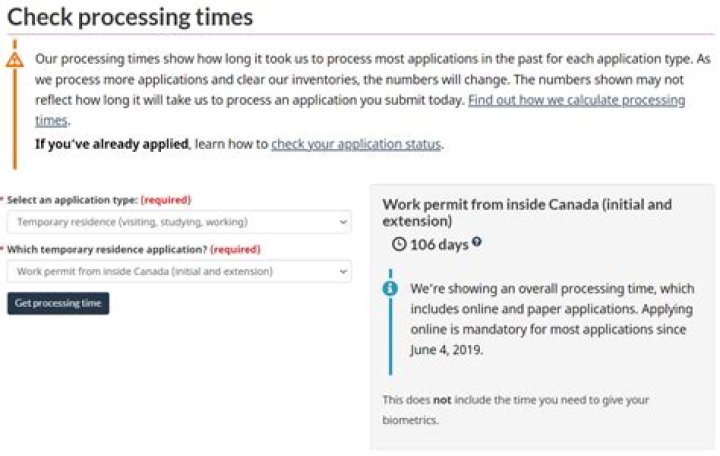Click the 'Work permit from inside Canada' result heading

pos(527,212)
